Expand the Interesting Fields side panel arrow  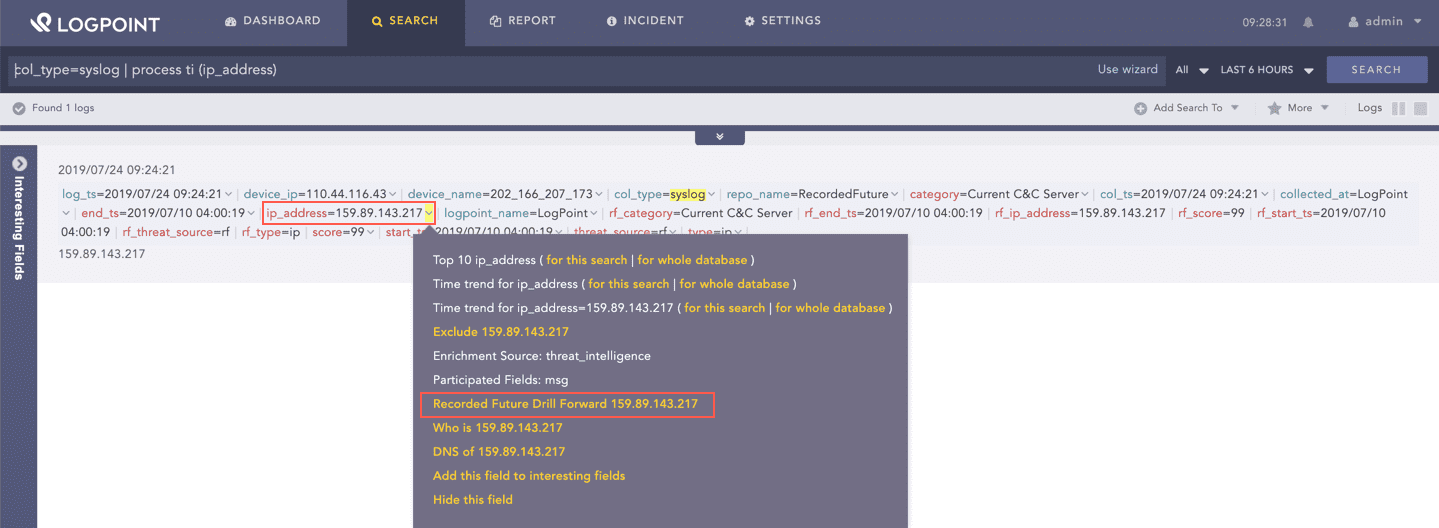(x=19, y=163)
